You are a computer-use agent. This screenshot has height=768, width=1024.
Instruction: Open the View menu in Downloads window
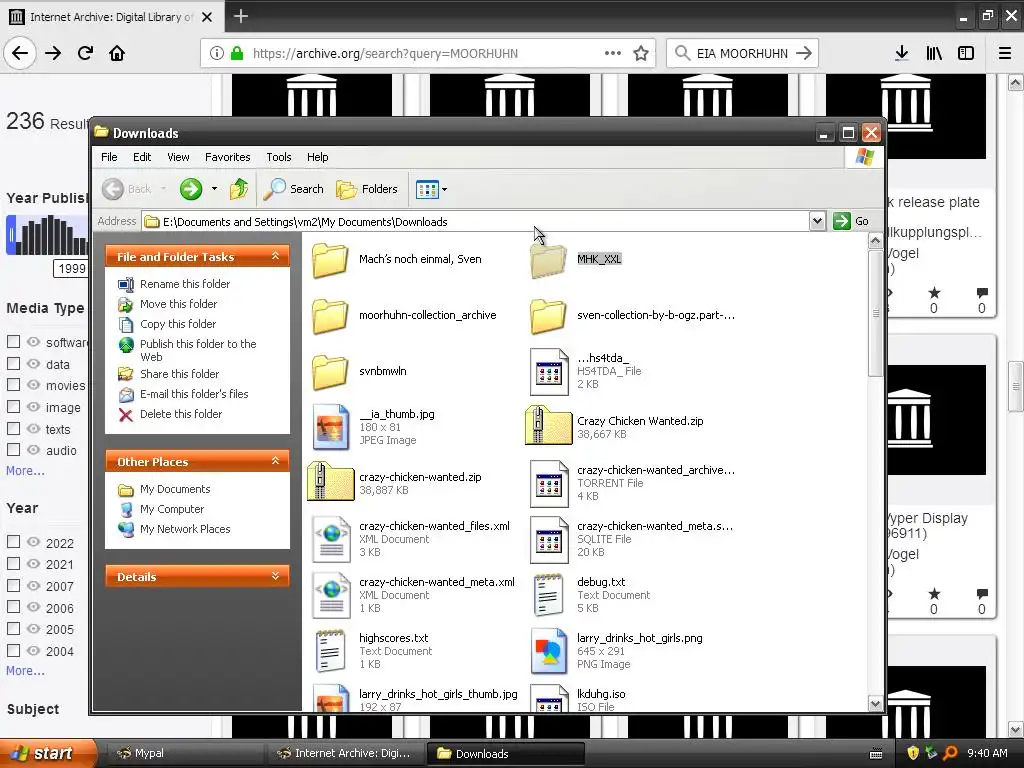(x=178, y=157)
